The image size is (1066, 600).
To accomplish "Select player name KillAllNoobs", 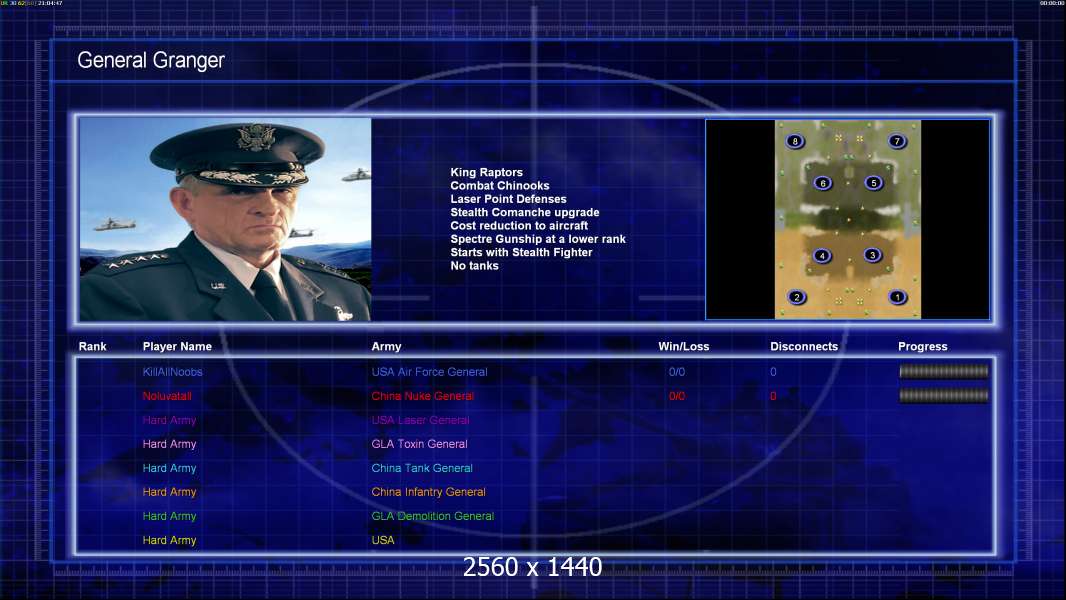I will [173, 372].
